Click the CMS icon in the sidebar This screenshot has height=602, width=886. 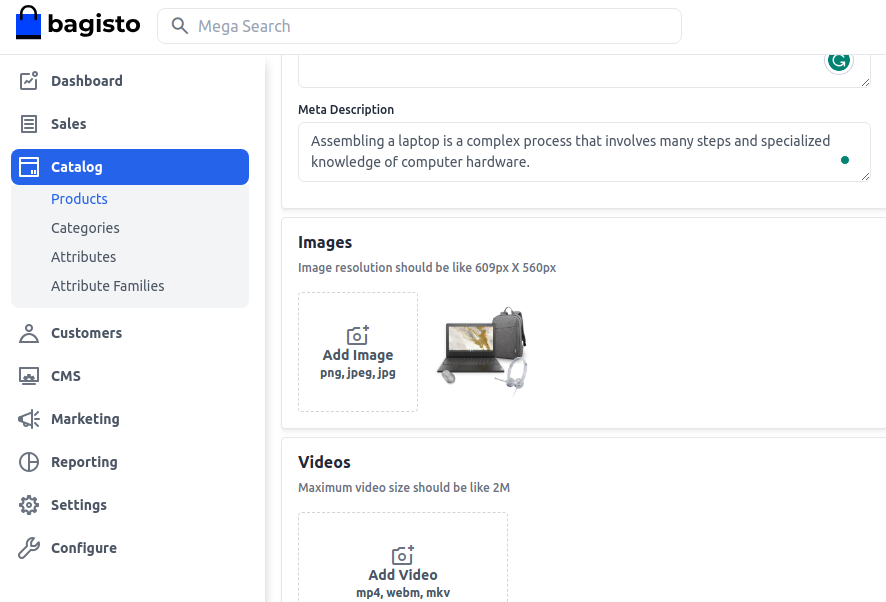pyautogui.click(x=27, y=375)
